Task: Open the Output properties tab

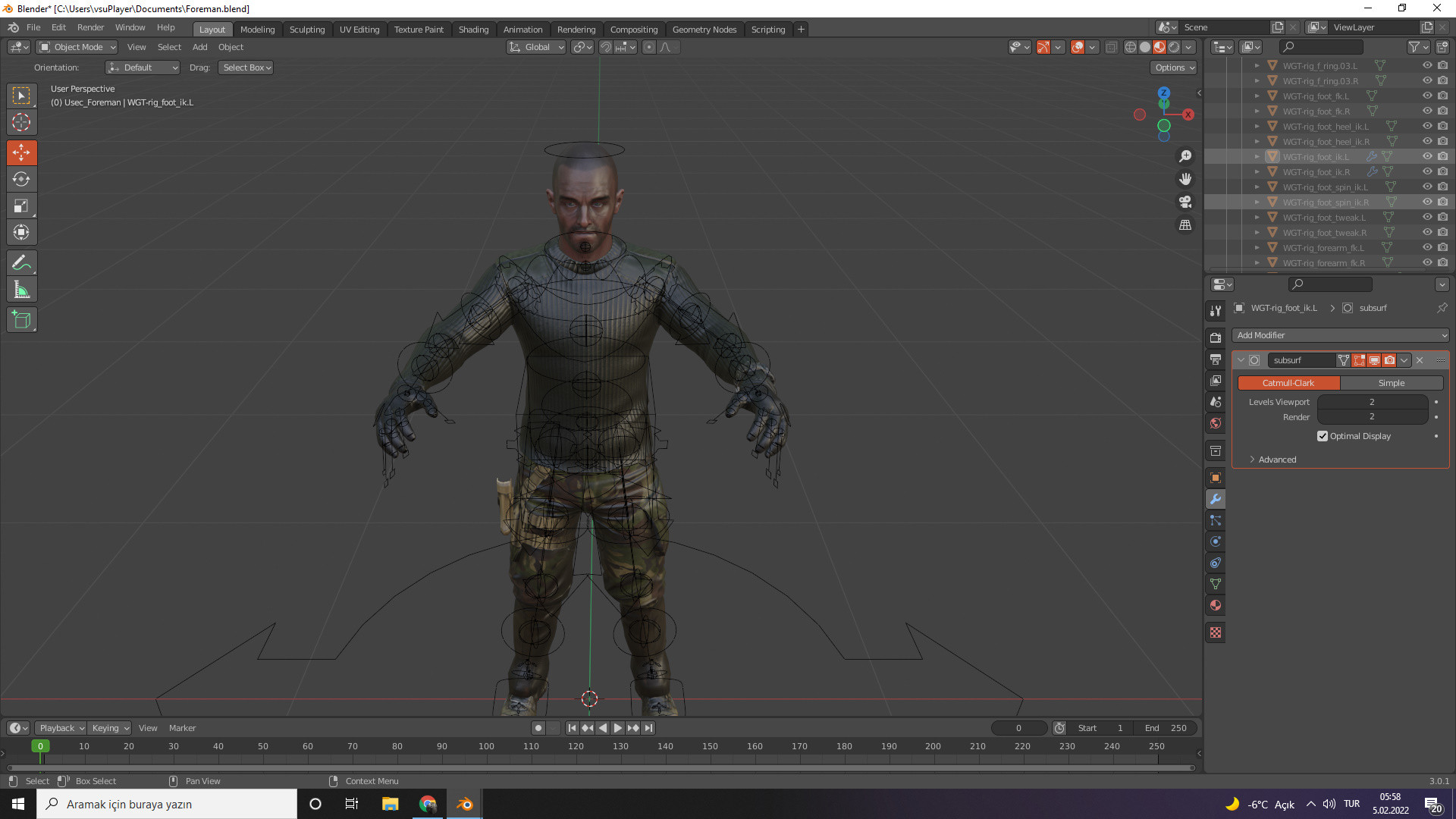Action: pyautogui.click(x=1216, y=359)
